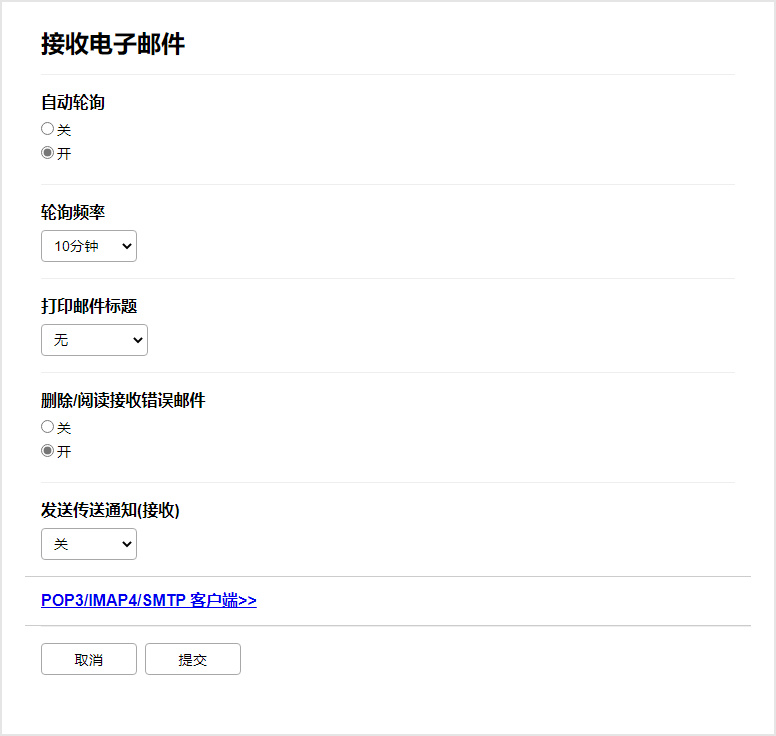Click the 发送传送通知(接收) section label

(x=110, y=510)
